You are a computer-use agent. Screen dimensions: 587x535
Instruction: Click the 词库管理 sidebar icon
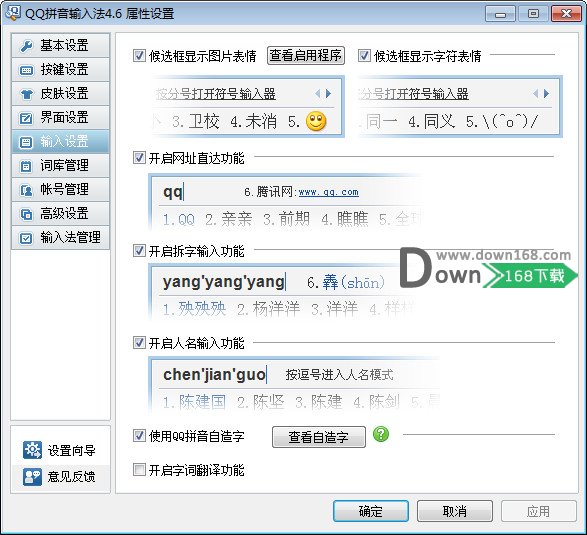[x=26, y=166]
